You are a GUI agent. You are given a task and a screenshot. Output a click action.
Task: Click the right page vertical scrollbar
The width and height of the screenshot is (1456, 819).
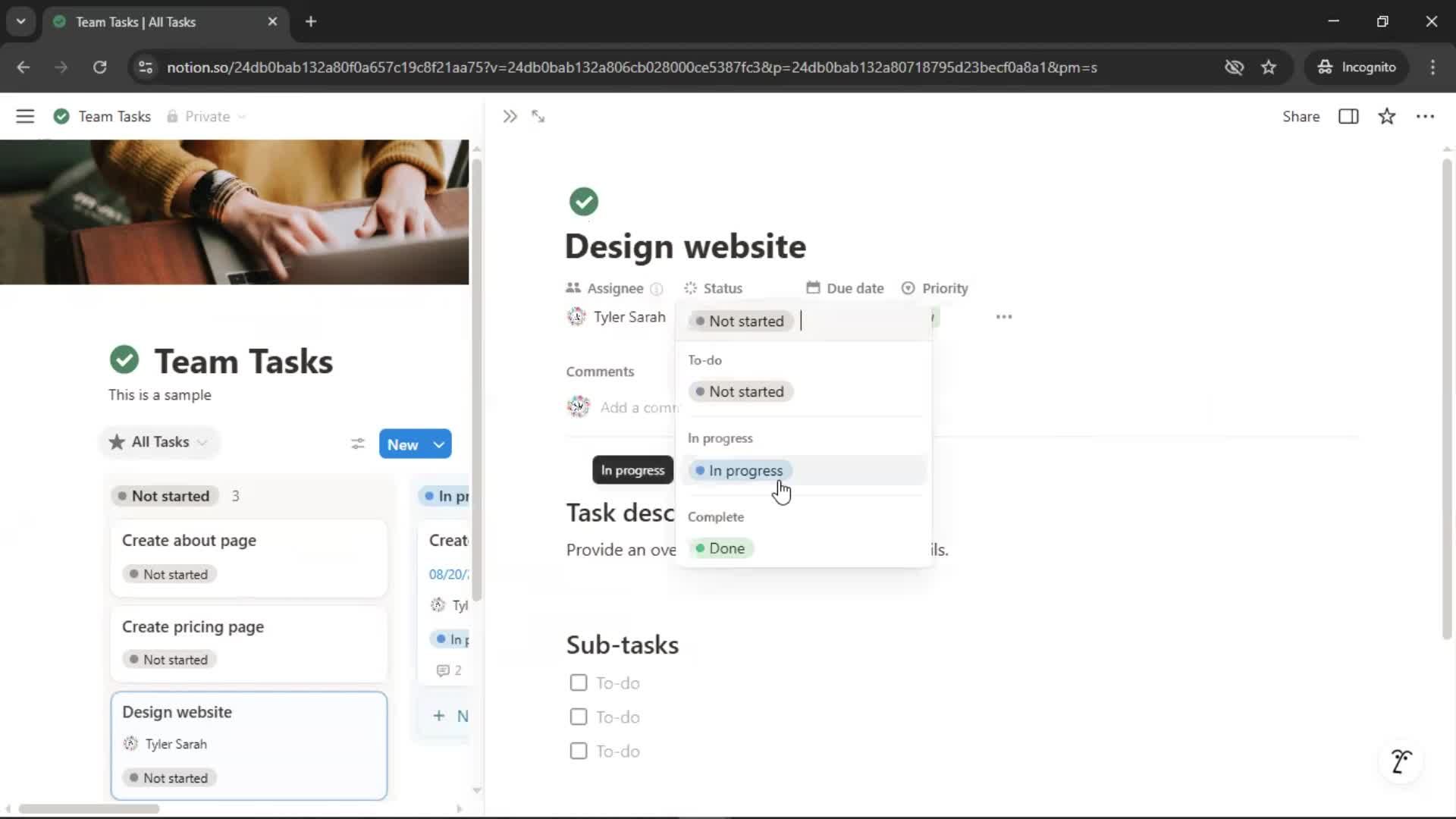point(1447,398)
